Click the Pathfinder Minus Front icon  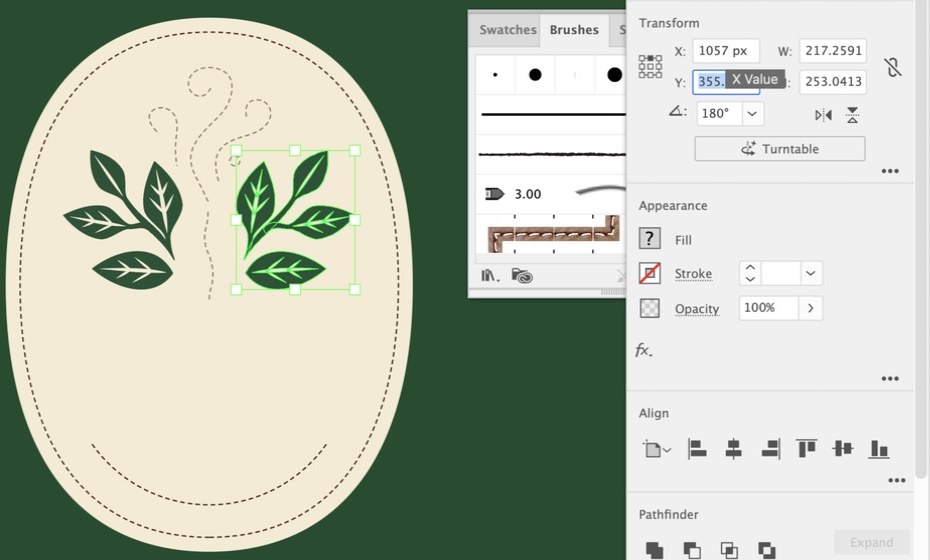click(692, 550)
